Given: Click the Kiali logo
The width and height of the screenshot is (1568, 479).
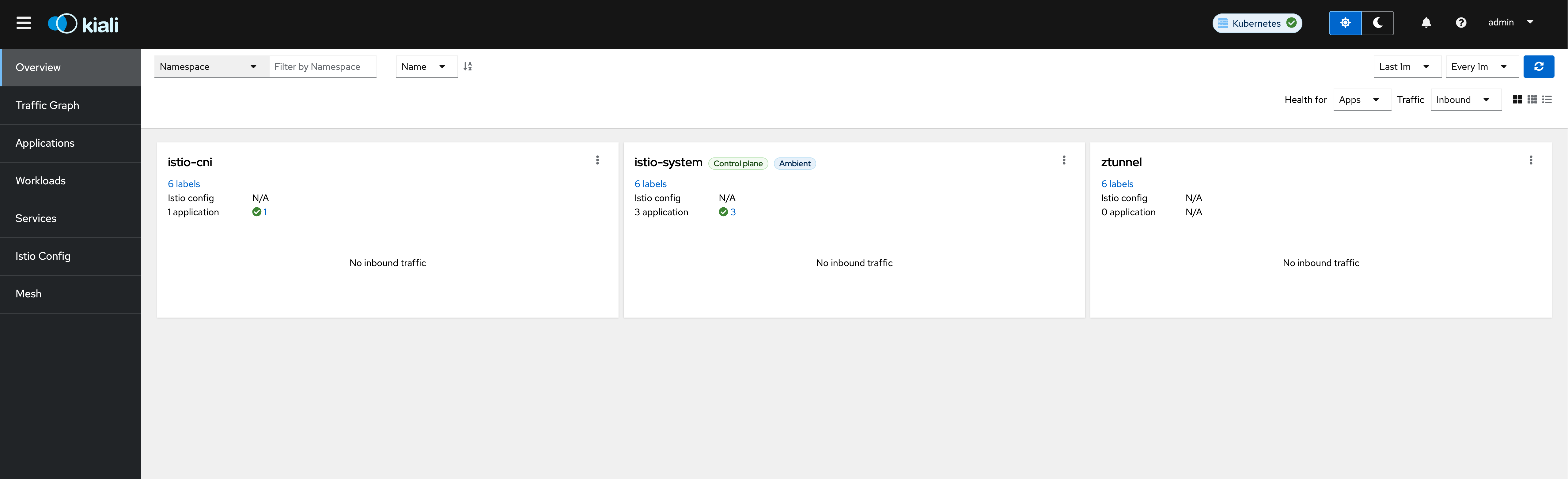Looking at the screenshot, I should [x=83, y=24].
